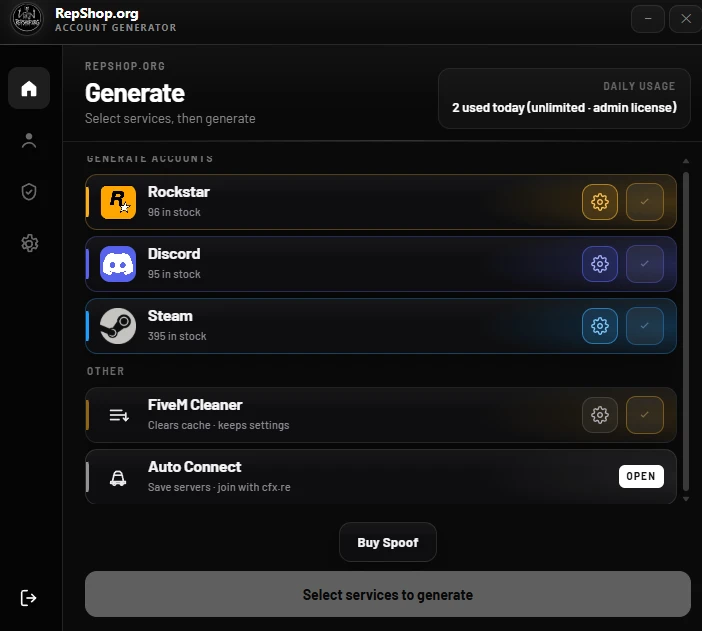
Task: Open the Home page in the sidebar
Action: (x=29, y=88)
